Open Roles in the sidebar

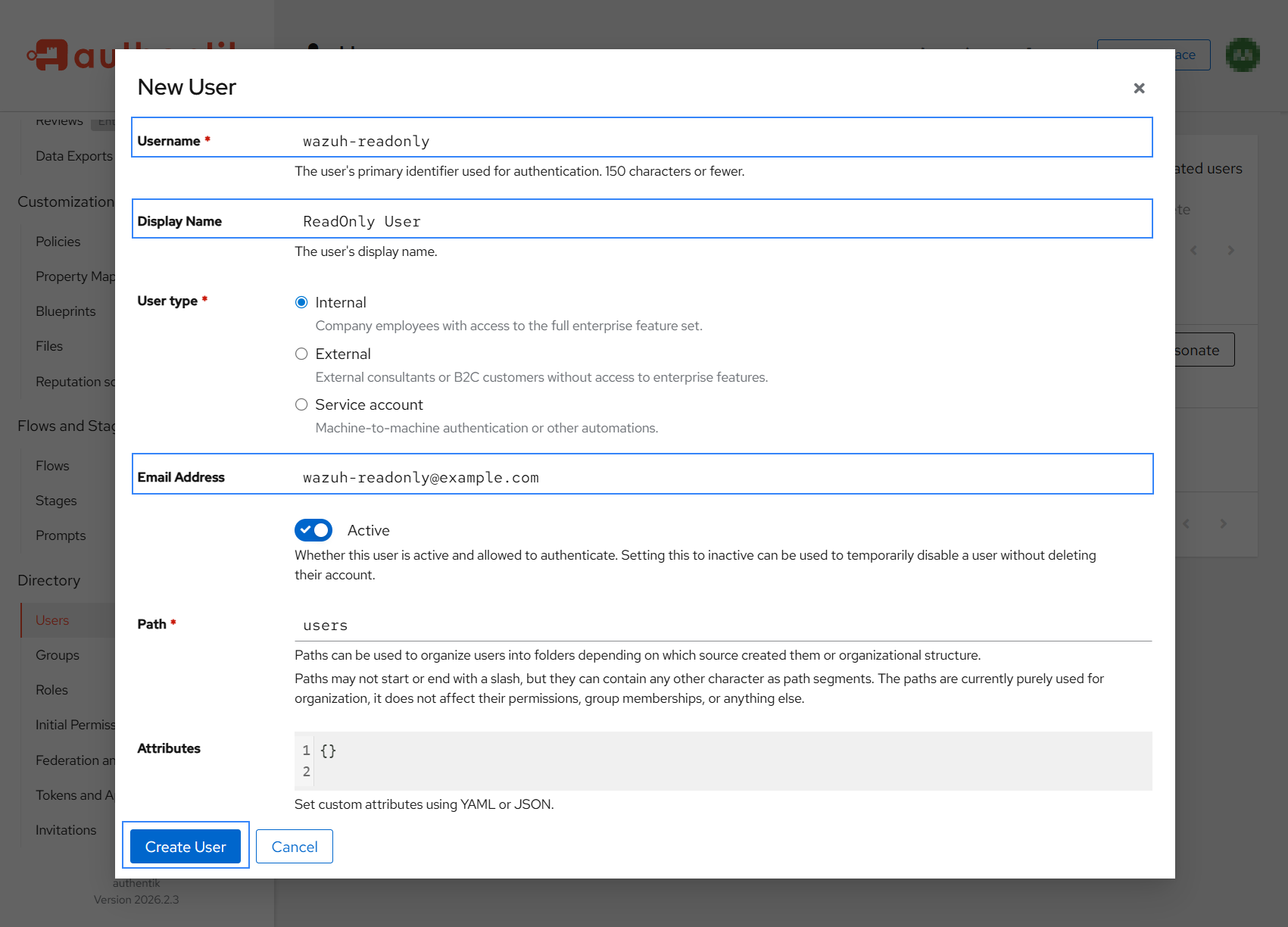[x=51, y=690]
